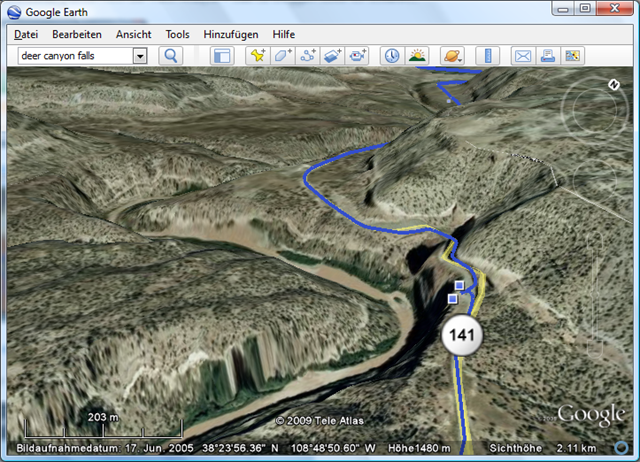This screenshot has height=462, width=640.
Task: Open the Datei menu
Action: tap(26, 34)
